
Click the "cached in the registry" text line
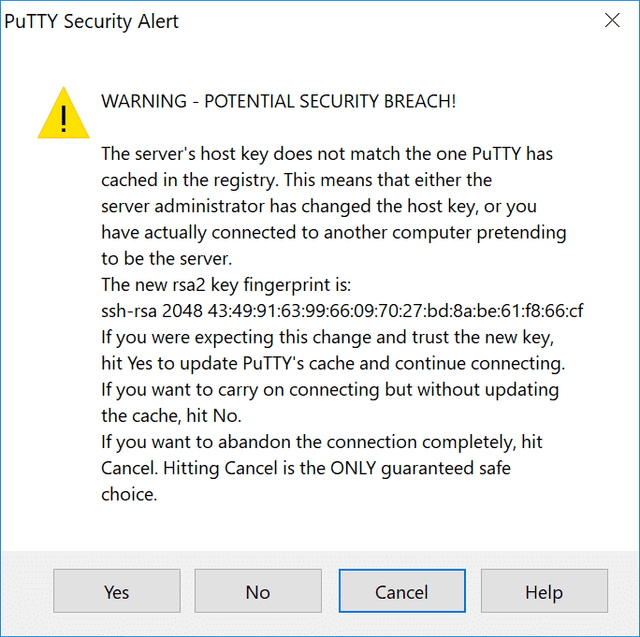(296, 180)
